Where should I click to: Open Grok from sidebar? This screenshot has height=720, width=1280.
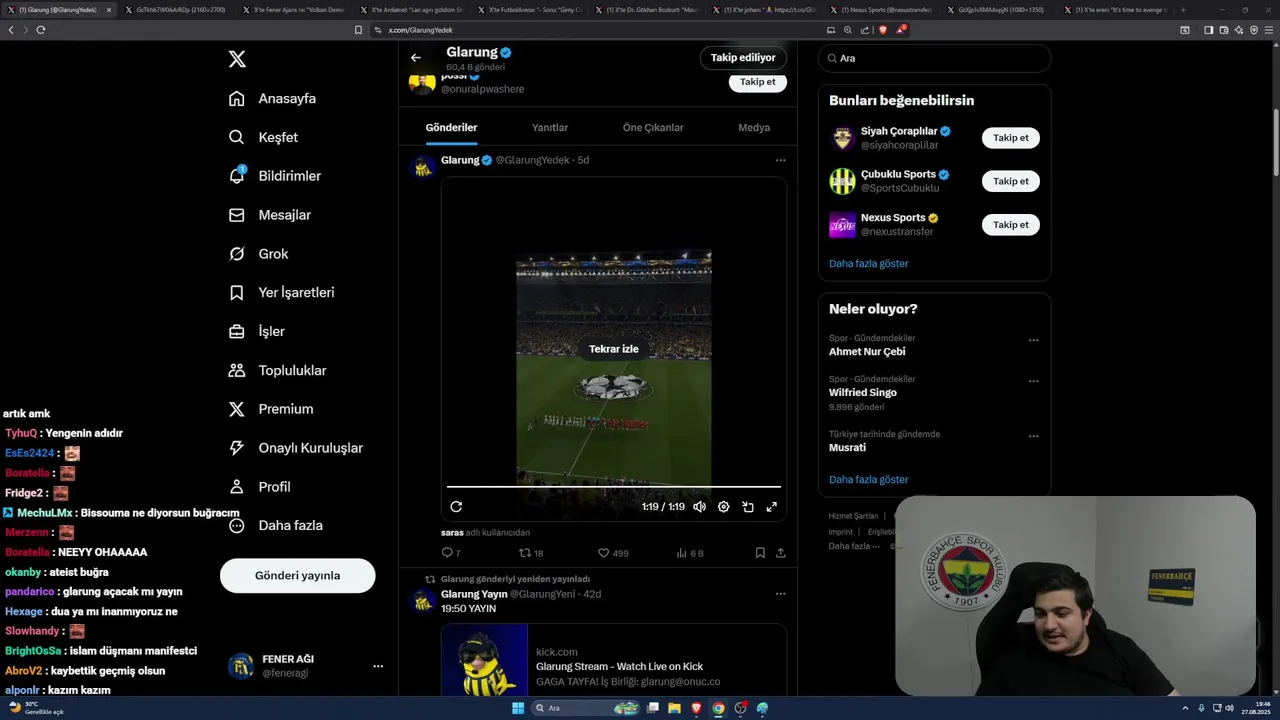(x=258, y=254)
